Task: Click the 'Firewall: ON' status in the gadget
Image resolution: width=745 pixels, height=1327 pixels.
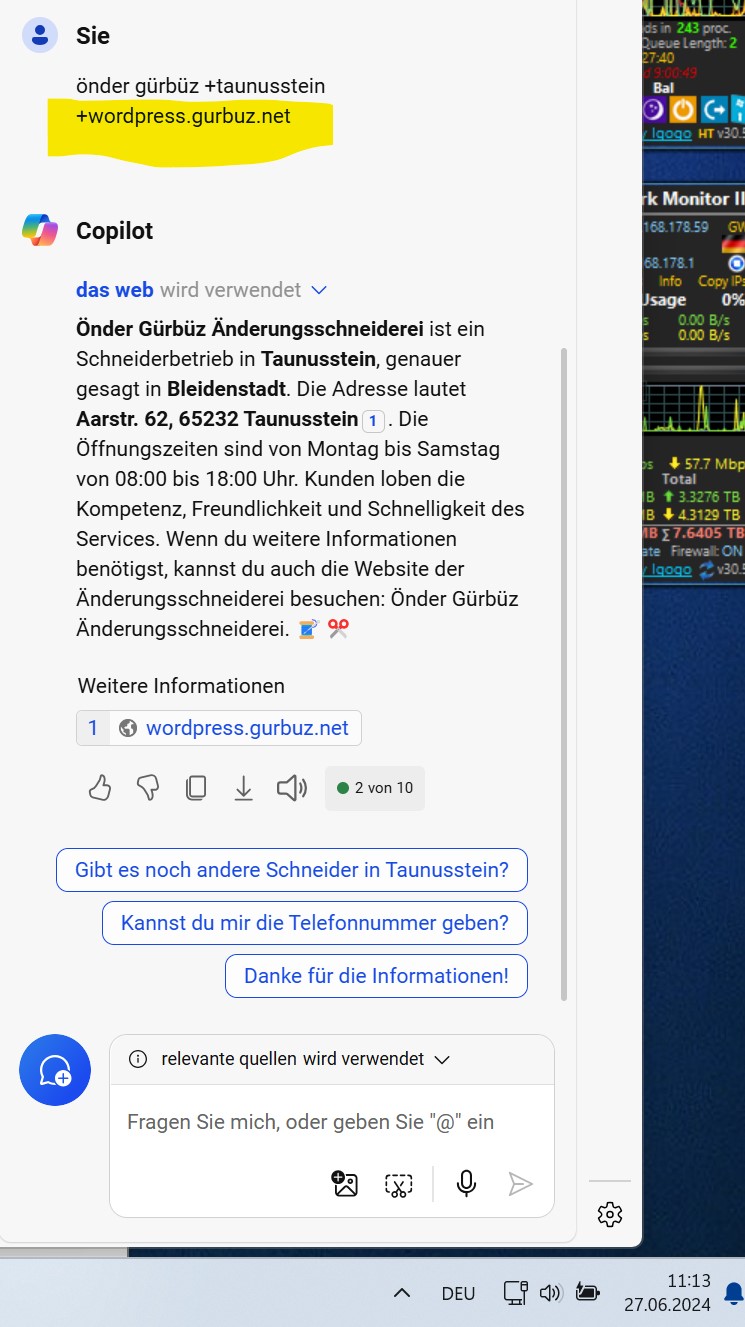Action: (x=706, y=551)
